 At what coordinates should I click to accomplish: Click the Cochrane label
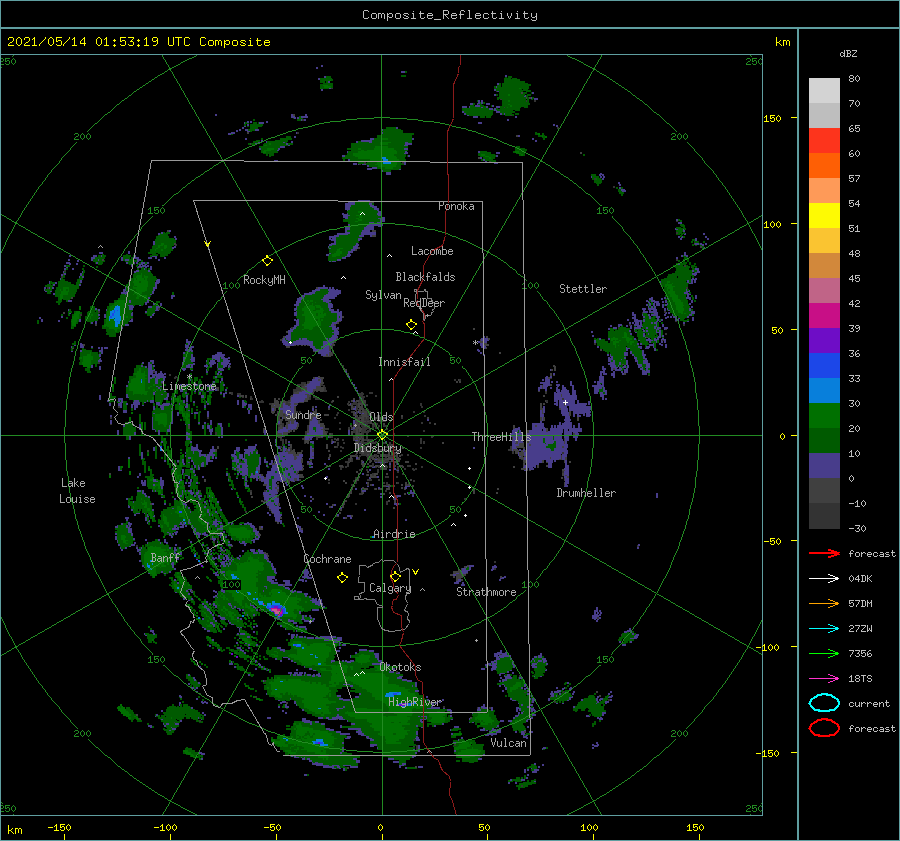pyautogui.click(x=327, y=559)
